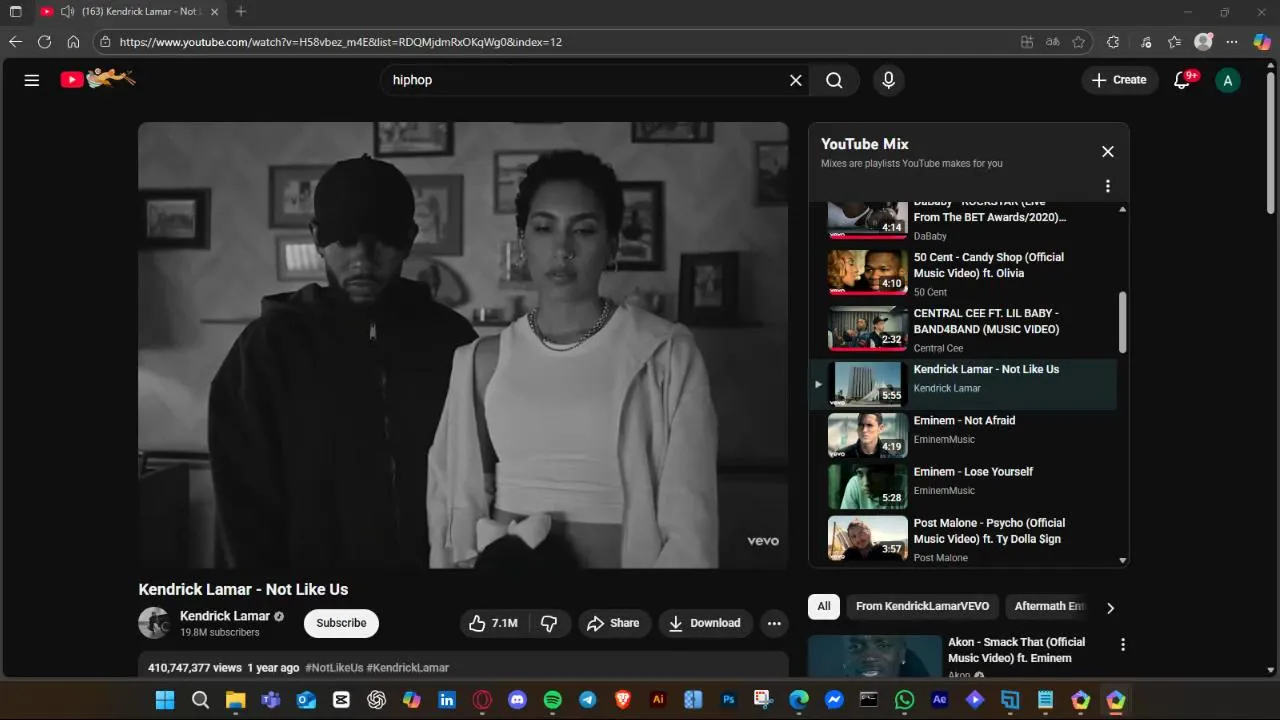The width and height of the screenshot is (1280, 720).
Task: Mute the tab via speaker icon
Action: coord(67,12)
